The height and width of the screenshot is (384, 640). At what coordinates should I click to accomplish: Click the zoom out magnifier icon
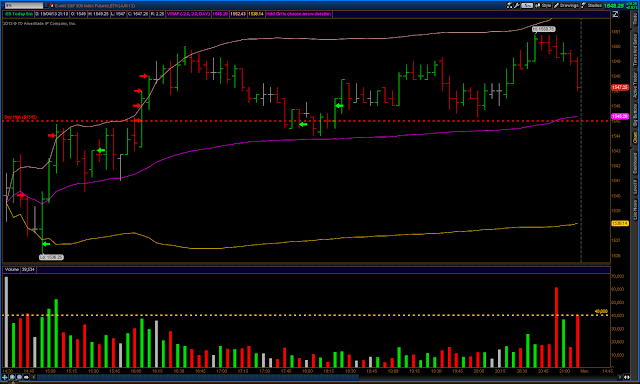point(19,377)
